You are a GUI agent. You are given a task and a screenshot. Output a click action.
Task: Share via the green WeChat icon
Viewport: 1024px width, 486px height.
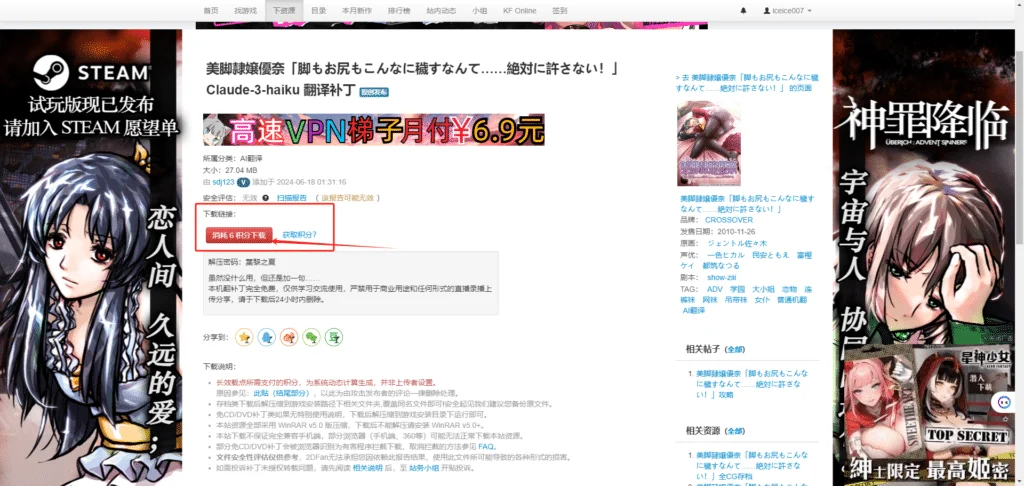(x=312, y=337)
